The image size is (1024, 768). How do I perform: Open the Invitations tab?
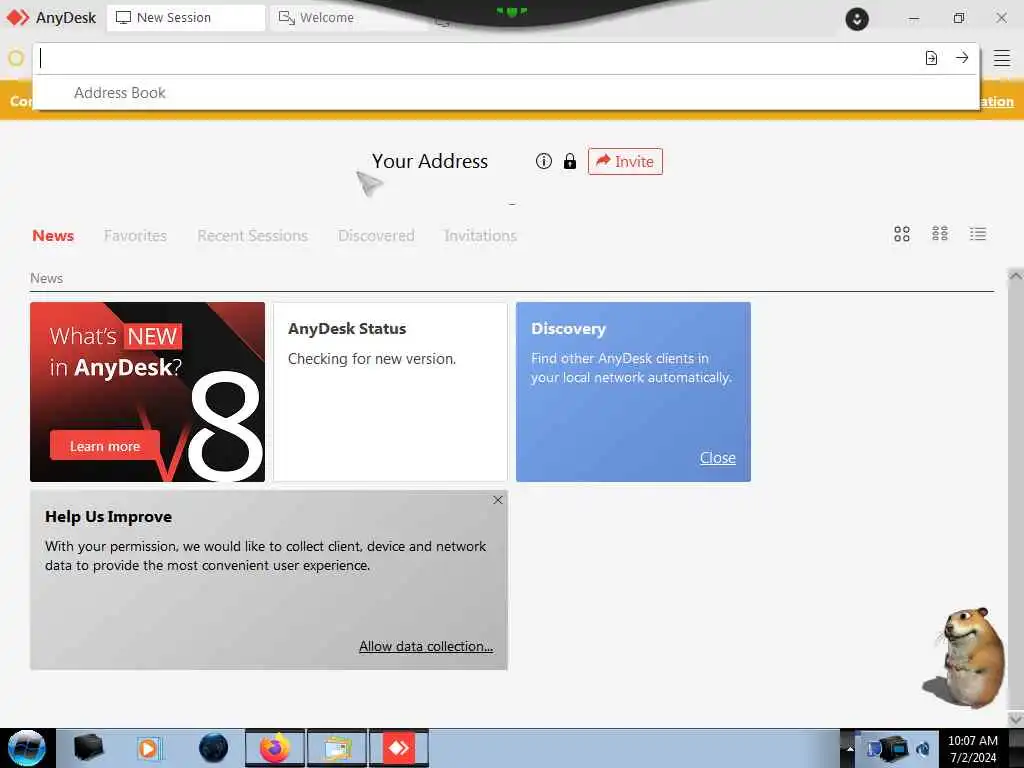[481, 236]
